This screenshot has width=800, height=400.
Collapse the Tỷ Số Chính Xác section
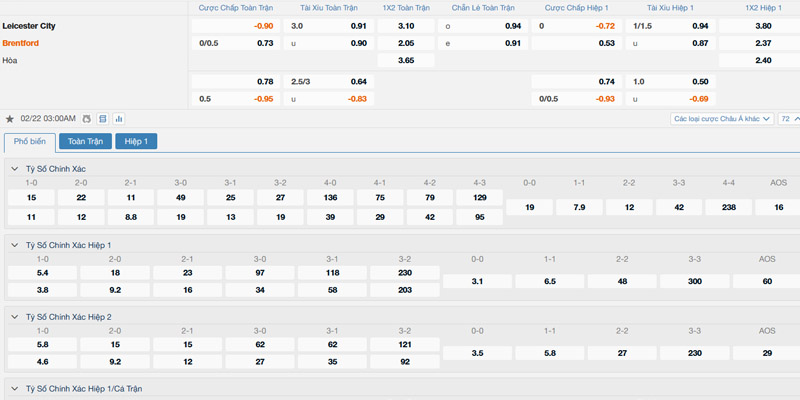tap(14, 168)
